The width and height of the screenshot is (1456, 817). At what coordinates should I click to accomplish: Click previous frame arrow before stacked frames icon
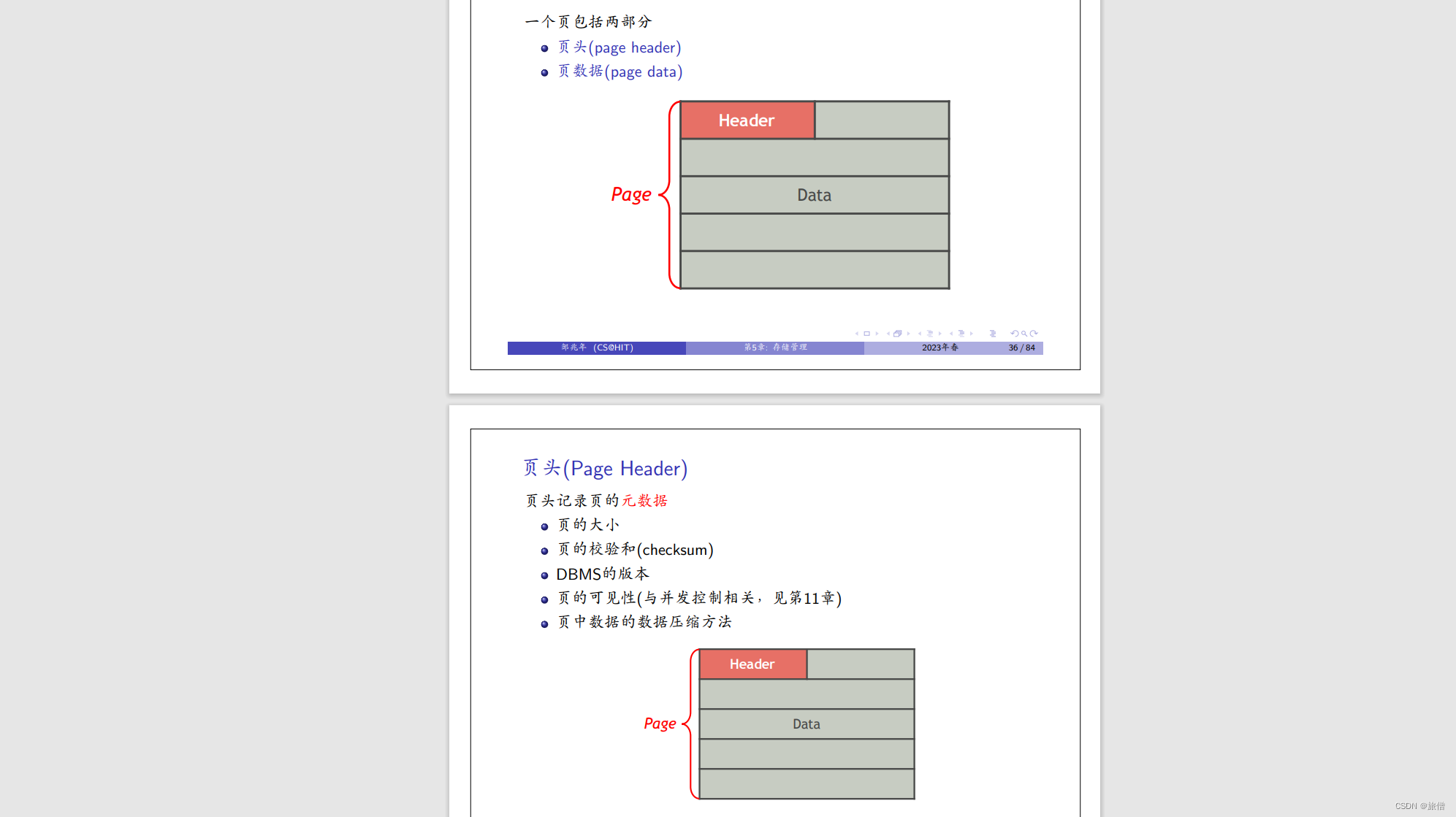888,334
